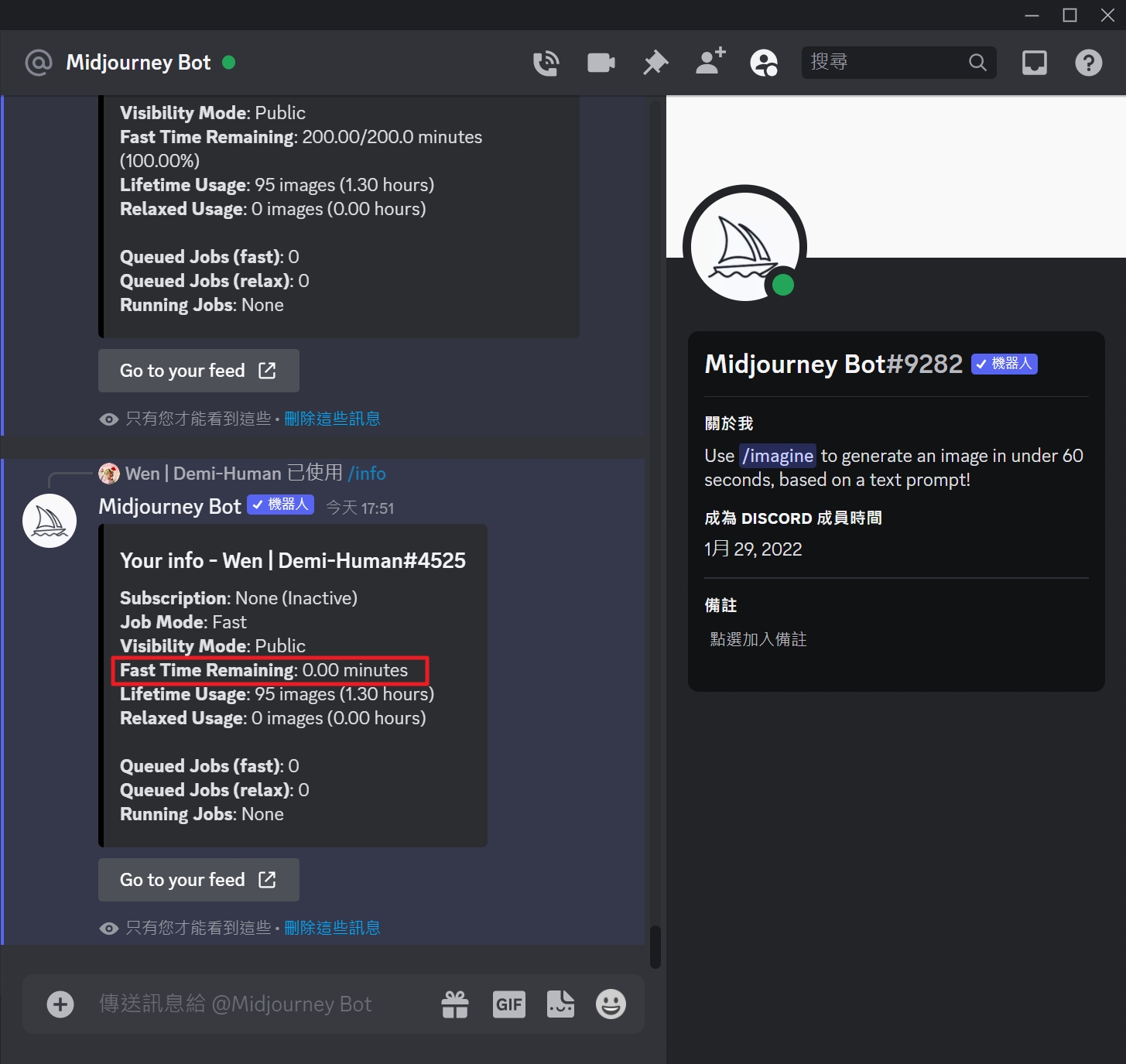This screenshot has width=1126, height=1064.
Task: Maximize the Discord window
Action: coord(1070,15)
